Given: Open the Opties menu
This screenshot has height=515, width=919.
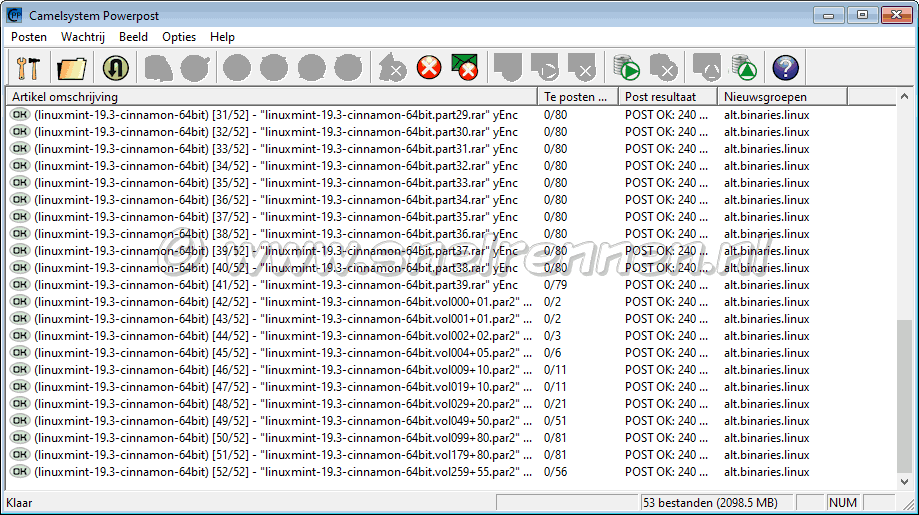Looking at the screenshot, I should point(179,37).
